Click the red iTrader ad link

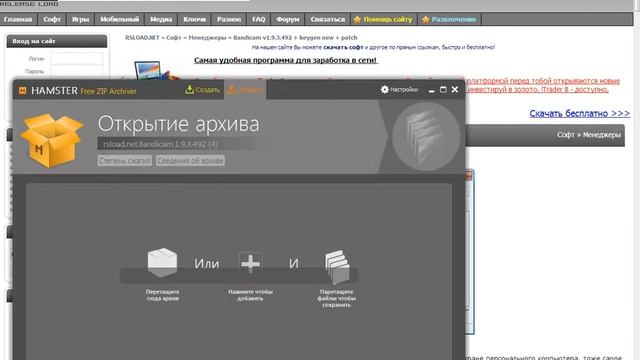pos(543,85)
